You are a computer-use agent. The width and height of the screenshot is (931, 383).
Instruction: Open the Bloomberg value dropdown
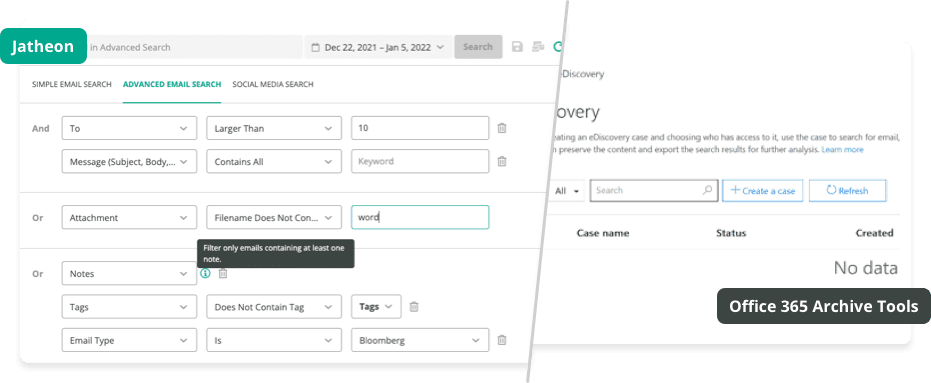[x=420, y=340]
